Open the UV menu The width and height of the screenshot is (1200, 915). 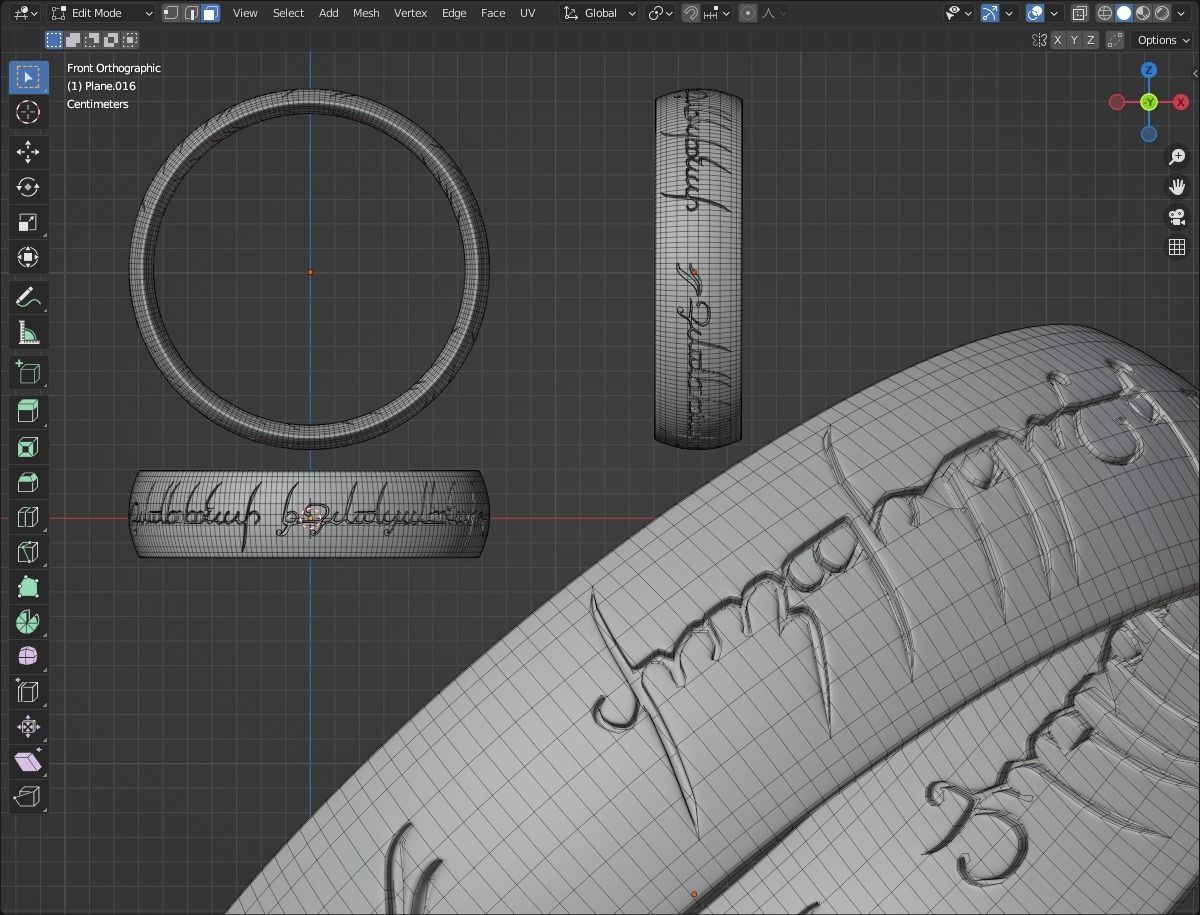click(x=528, y=13)
